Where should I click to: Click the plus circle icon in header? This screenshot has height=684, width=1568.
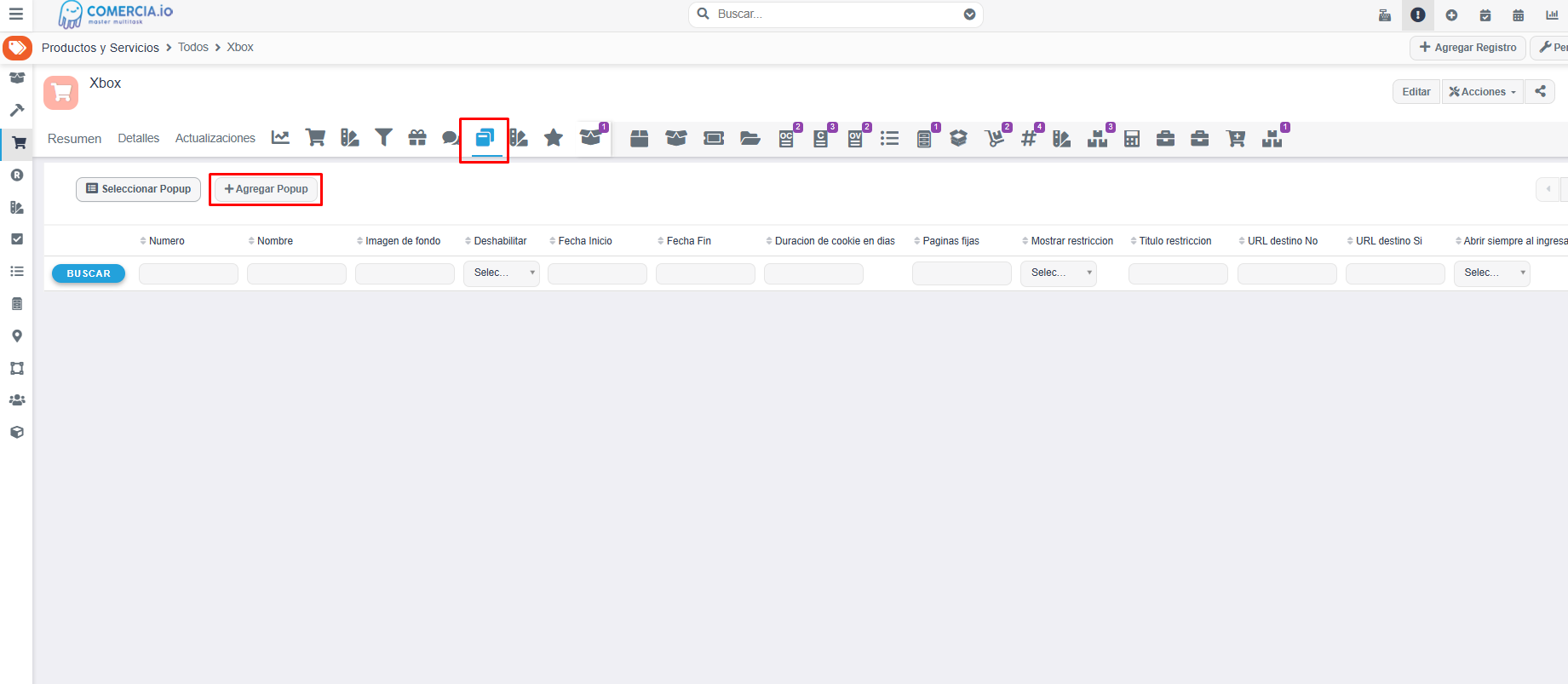[x=1451, y=15]
